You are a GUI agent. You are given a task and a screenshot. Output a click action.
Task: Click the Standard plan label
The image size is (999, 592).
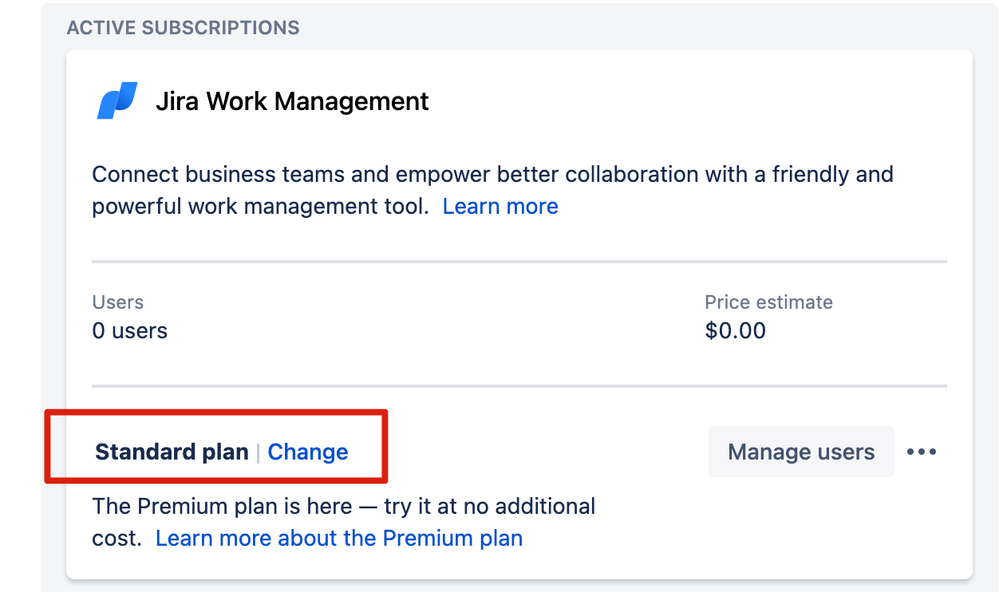click(172, 452)
